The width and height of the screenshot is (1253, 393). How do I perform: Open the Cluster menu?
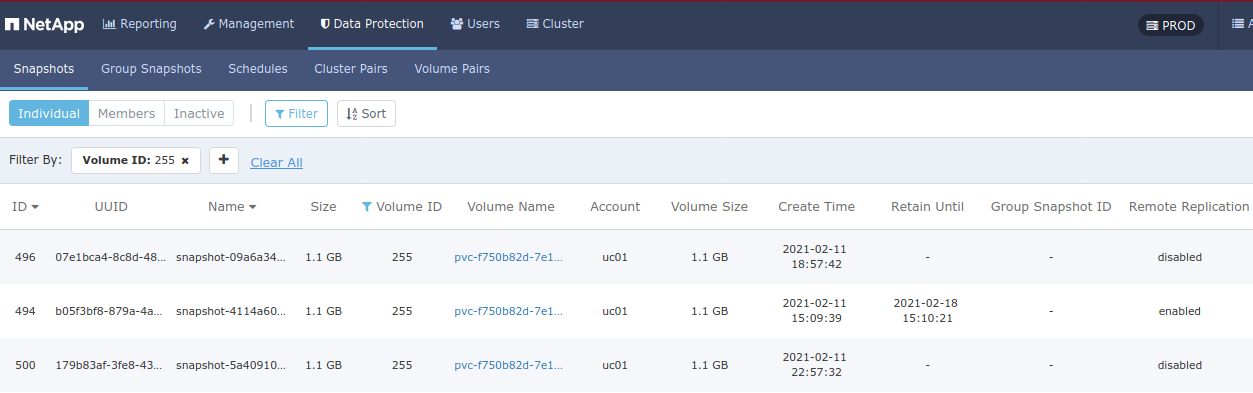(x=555, y=24)
